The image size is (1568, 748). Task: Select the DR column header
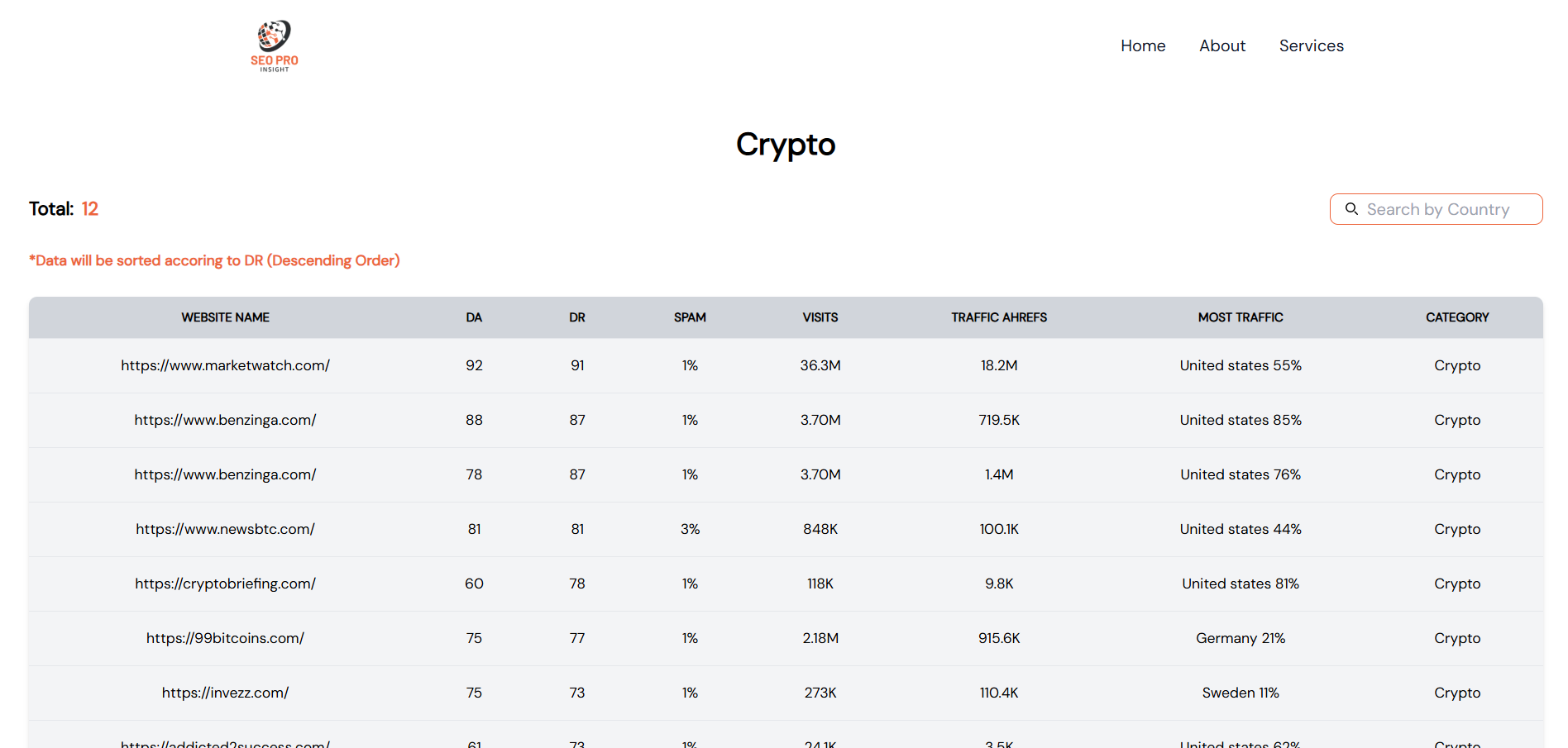pos(577,317)
